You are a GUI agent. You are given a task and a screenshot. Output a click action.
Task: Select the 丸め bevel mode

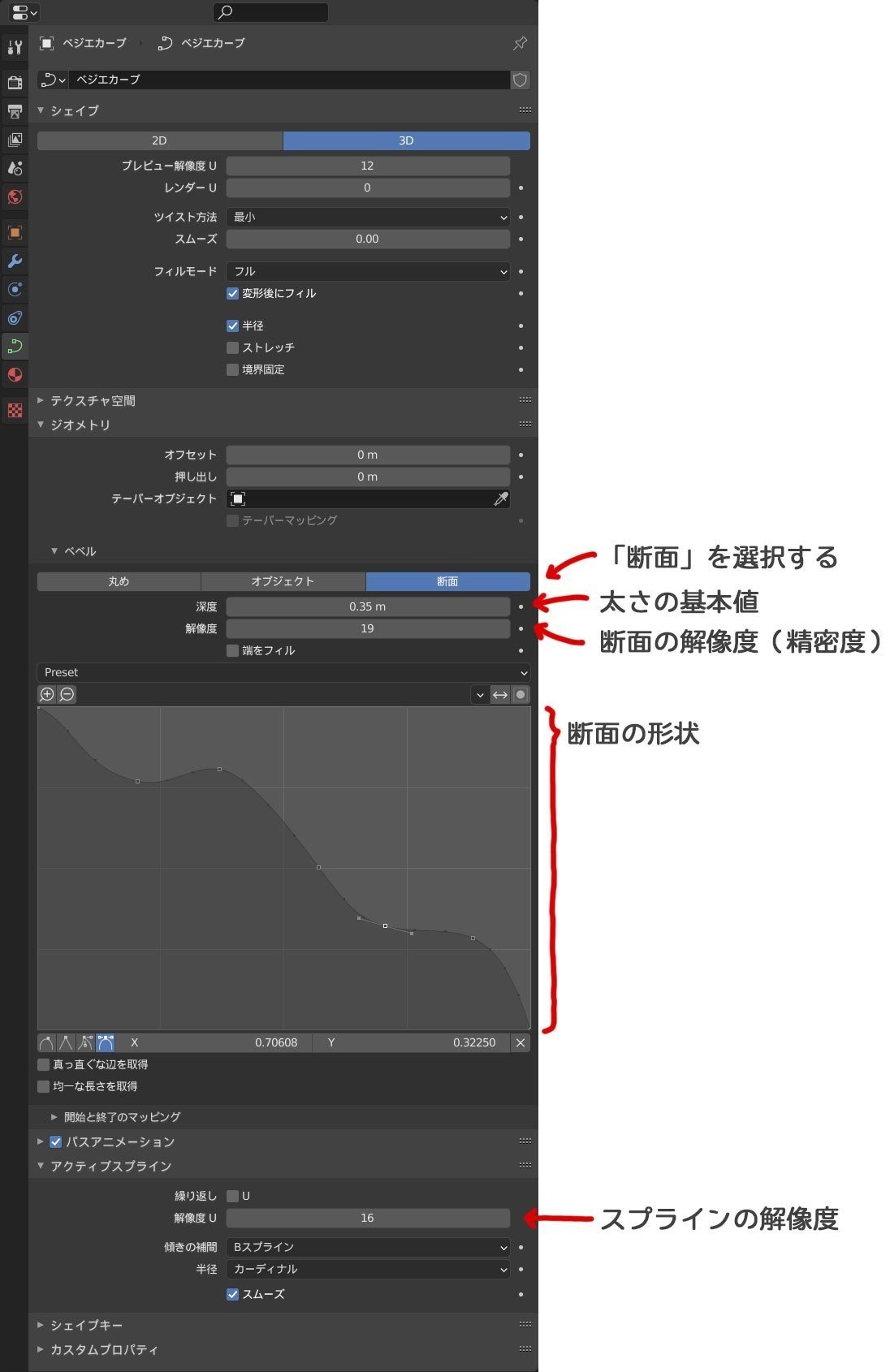pyautogui.click(x=119, y=581)
